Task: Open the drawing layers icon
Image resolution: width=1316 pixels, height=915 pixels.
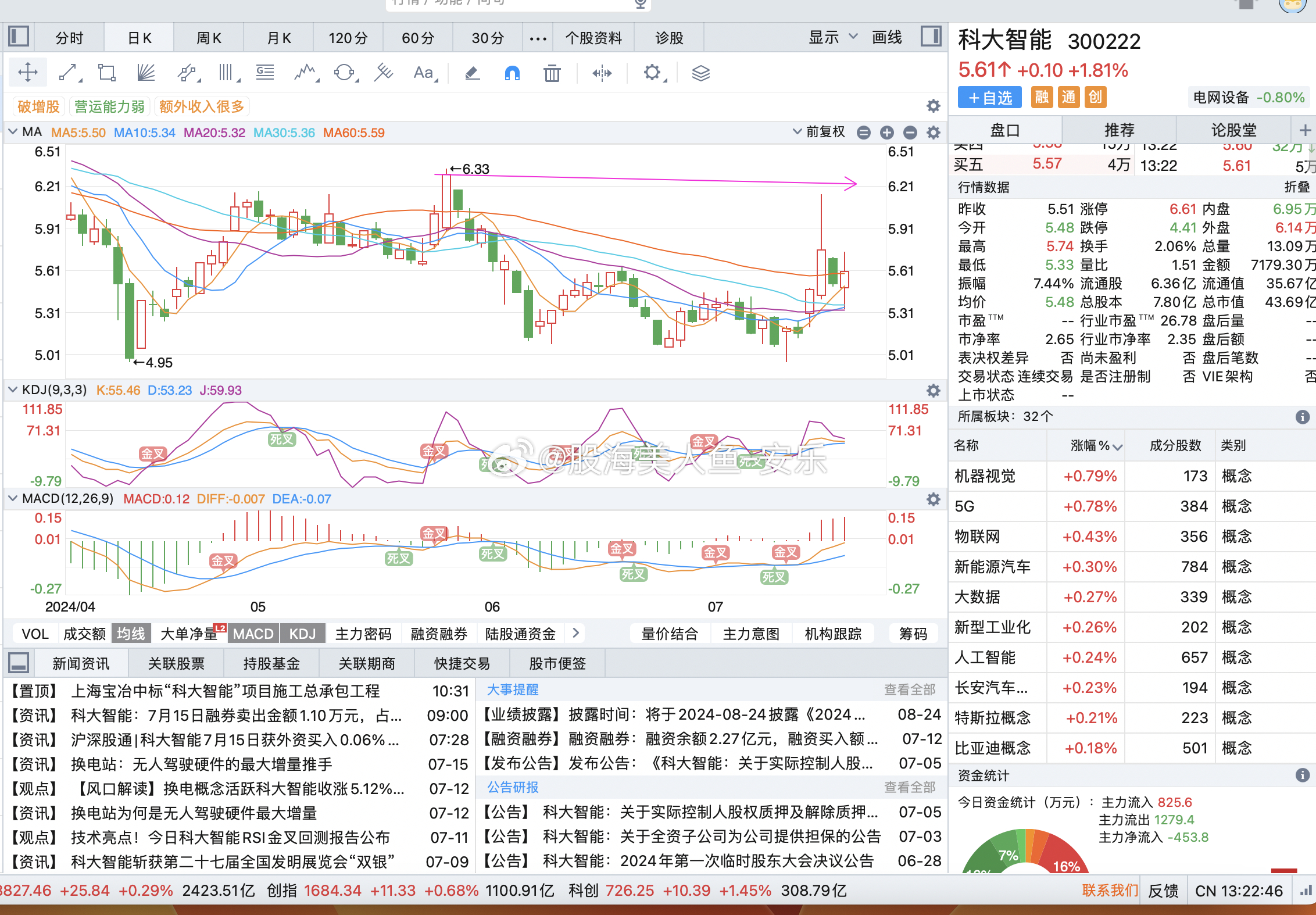Action: click(701, 73)
